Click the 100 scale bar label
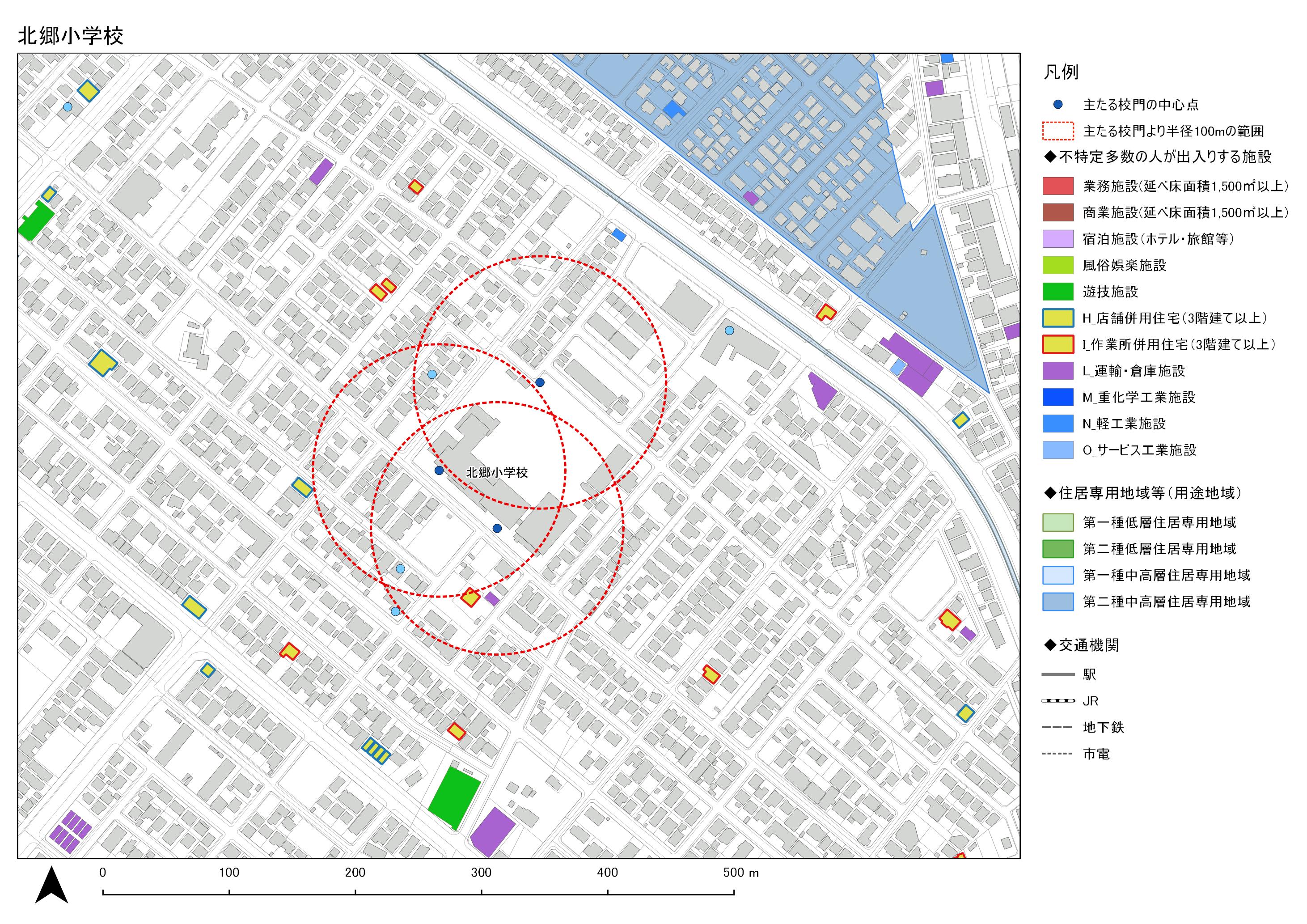The width and height of the screenshot is (1307, 924). click(x=229, y=873)
